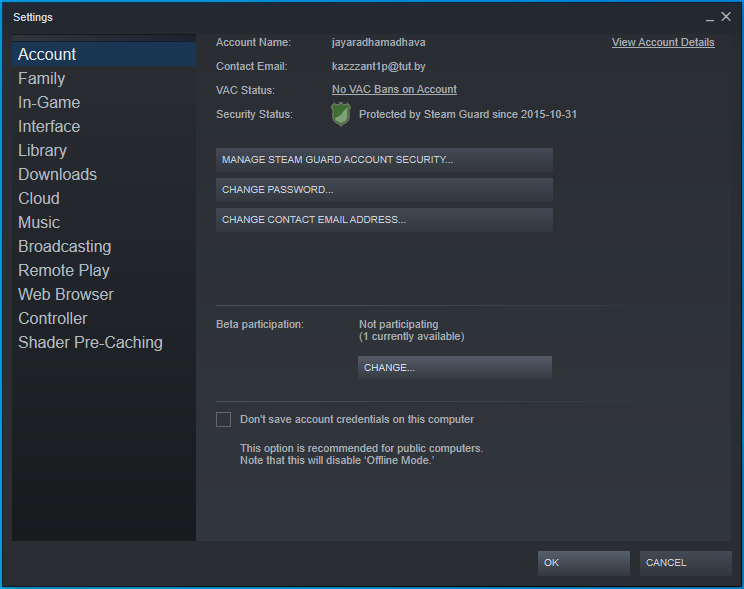Close the Settings window
Image resolution: width=744 pixels, height=589 pixels.
pos(726,17)
